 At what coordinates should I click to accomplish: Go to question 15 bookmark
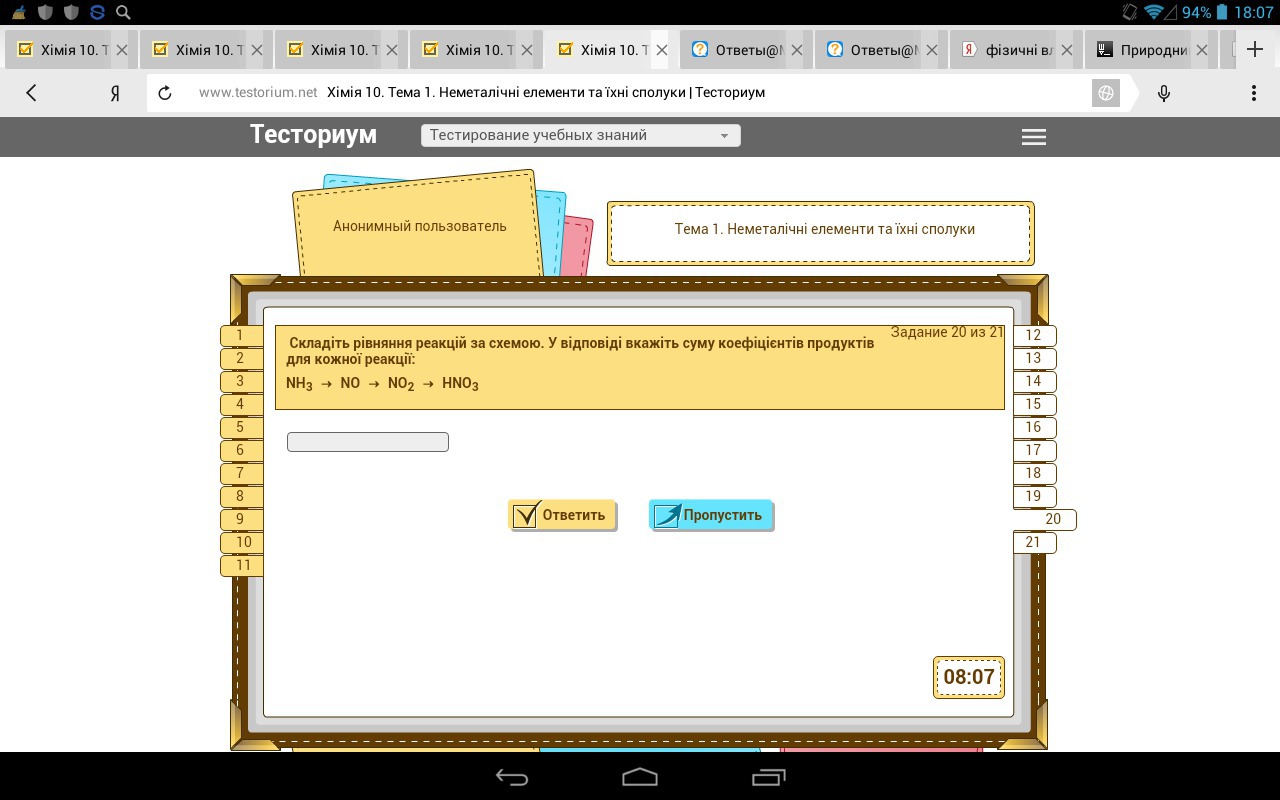click(1034, 404)
